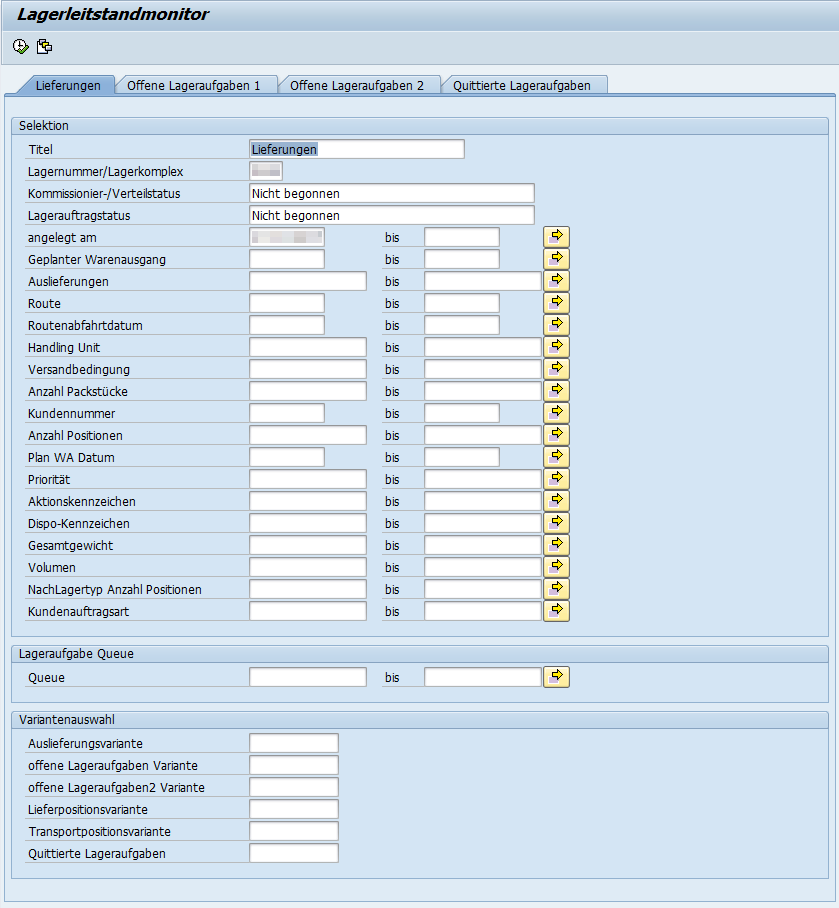The height and width of the screenshot is (908, 839).
Task: Switch to Offene Lageraufgaben 2 tab
Action: 357,86
